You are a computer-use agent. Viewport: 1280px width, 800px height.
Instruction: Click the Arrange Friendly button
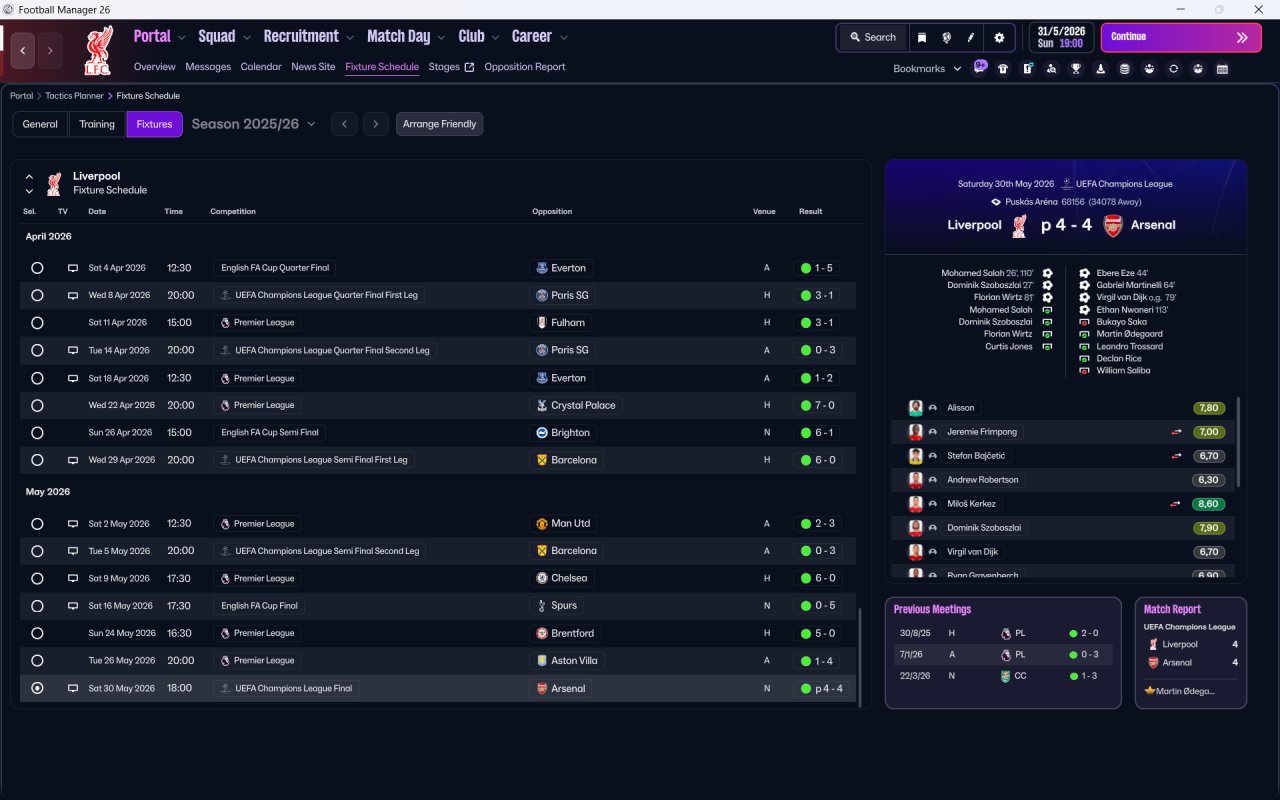click(440, 124)
